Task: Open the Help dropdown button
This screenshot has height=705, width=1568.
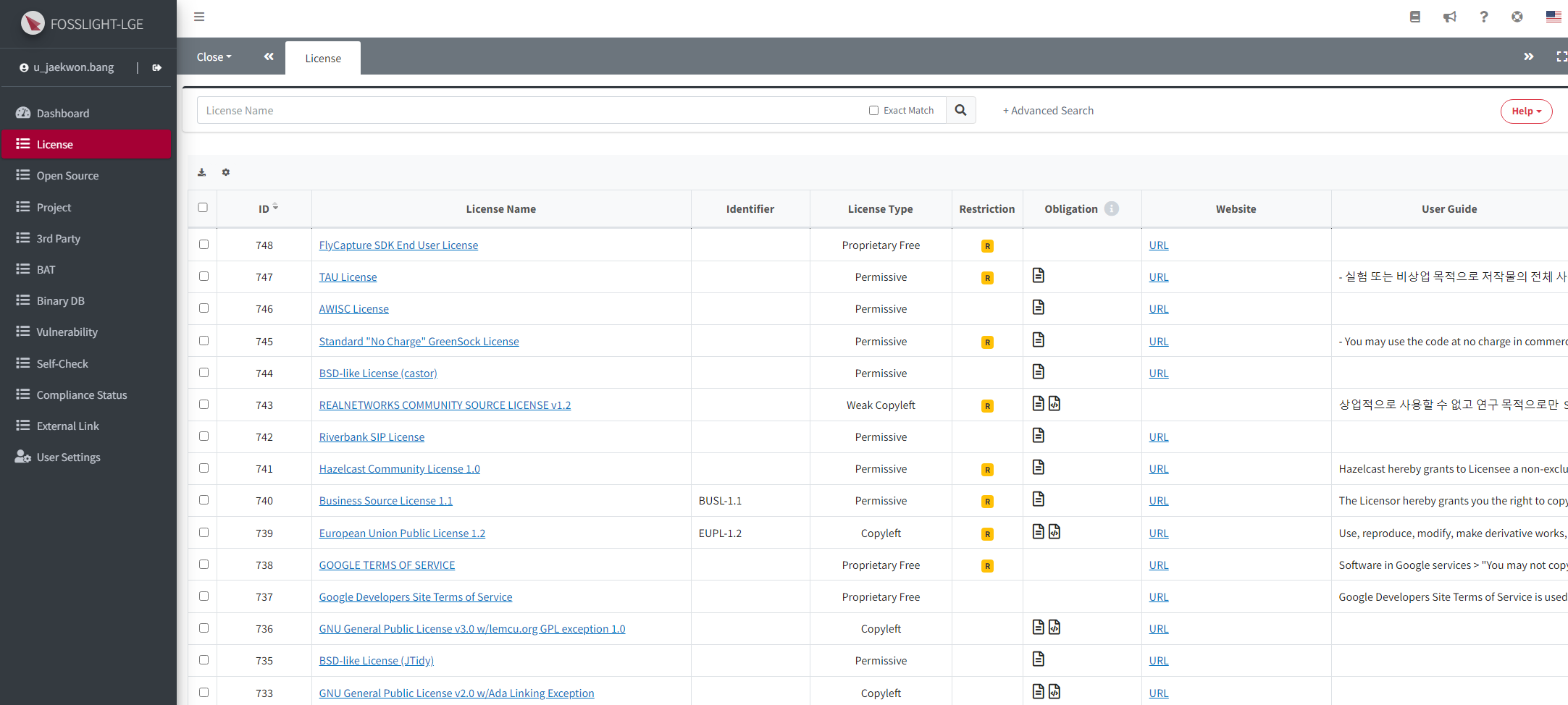Action: point(1526,111)
